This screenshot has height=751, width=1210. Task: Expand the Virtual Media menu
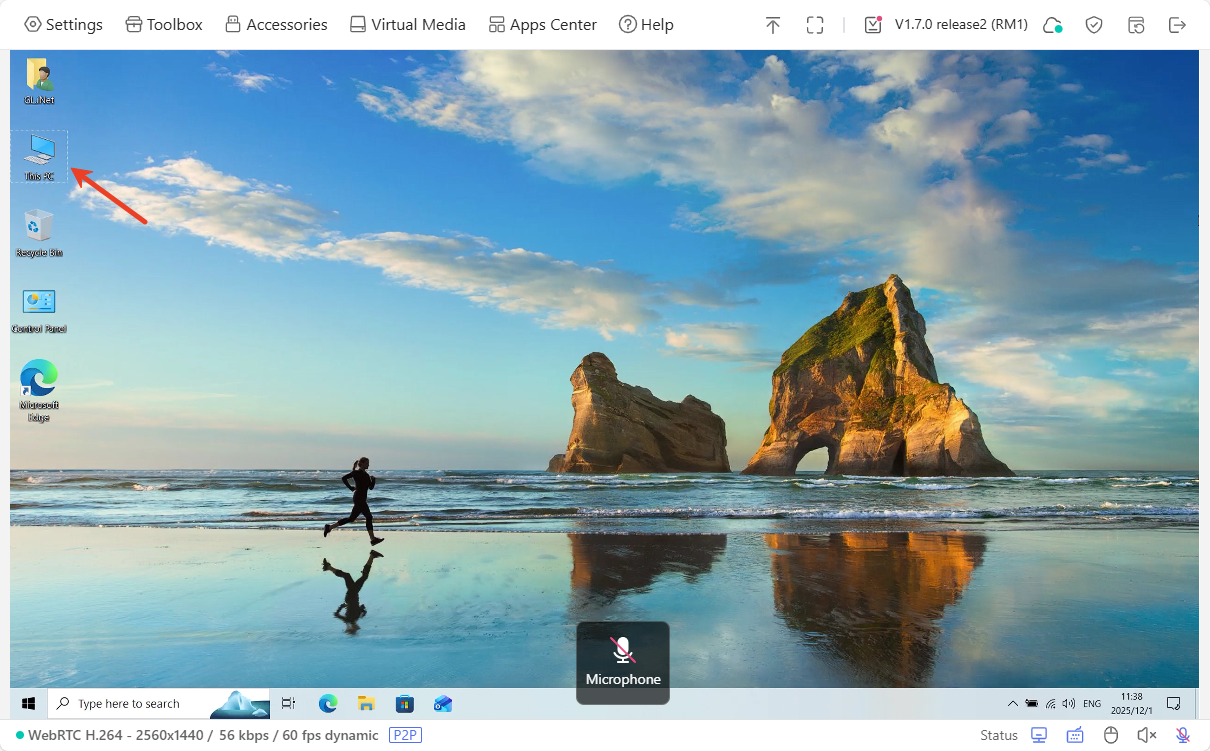coord(407,25)
